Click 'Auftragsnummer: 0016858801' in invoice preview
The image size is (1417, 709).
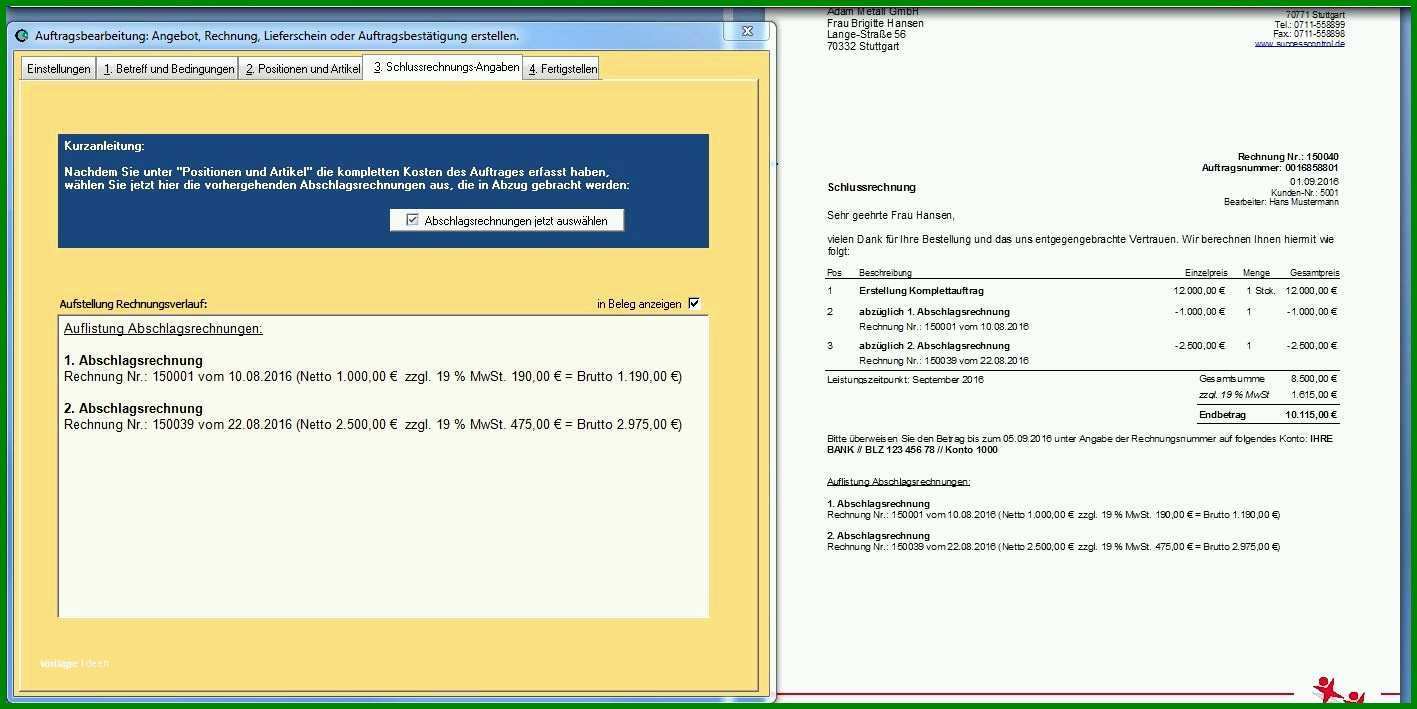click(1270, 168)
